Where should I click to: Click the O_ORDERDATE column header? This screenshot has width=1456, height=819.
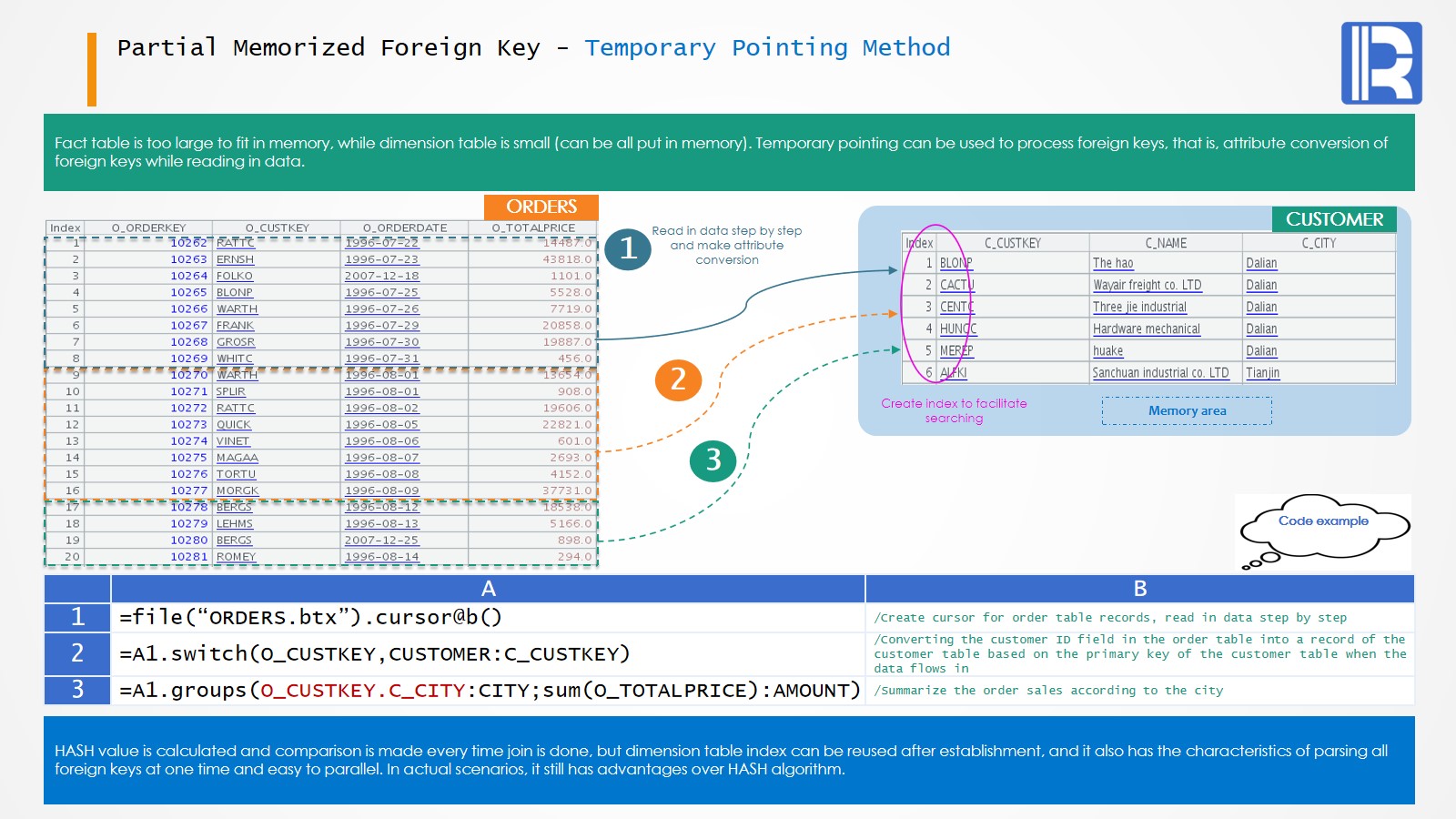[404, 227]
